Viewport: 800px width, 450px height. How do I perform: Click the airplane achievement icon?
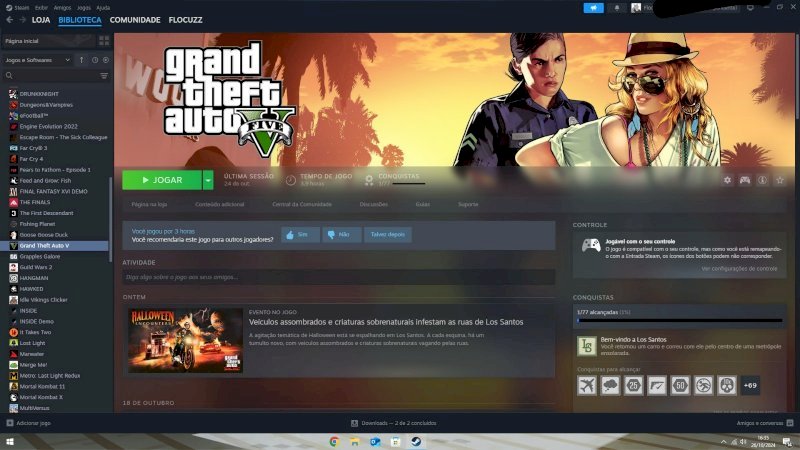[x=587, y=386]
